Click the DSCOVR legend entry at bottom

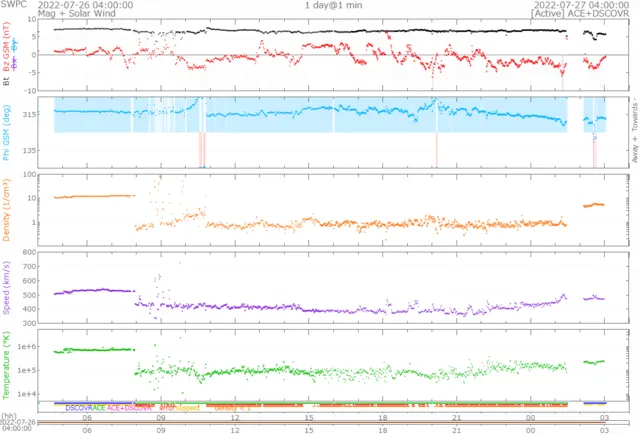click(79, 407)
